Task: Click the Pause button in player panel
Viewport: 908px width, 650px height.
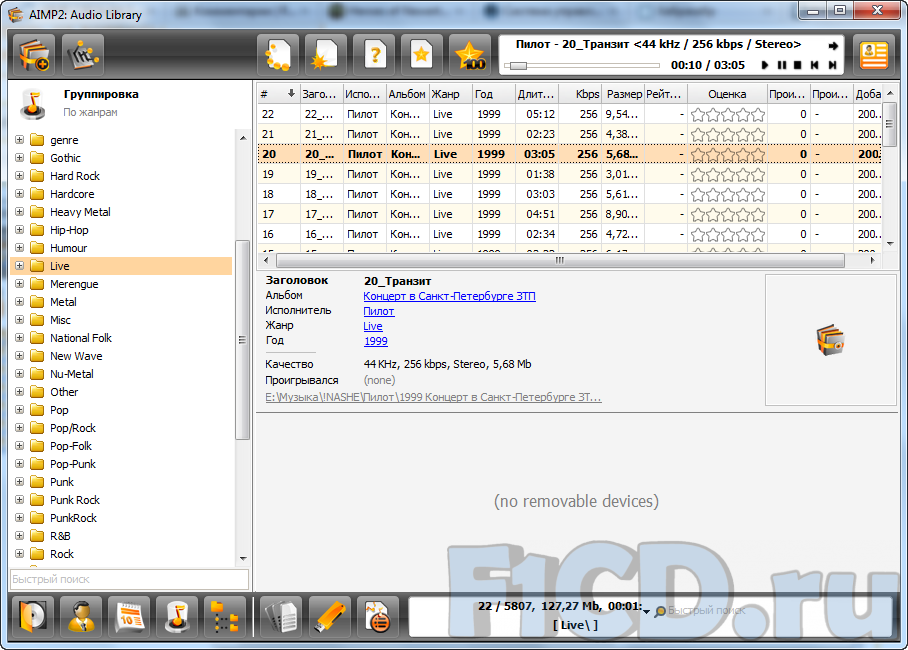Action: click(782, 65)
